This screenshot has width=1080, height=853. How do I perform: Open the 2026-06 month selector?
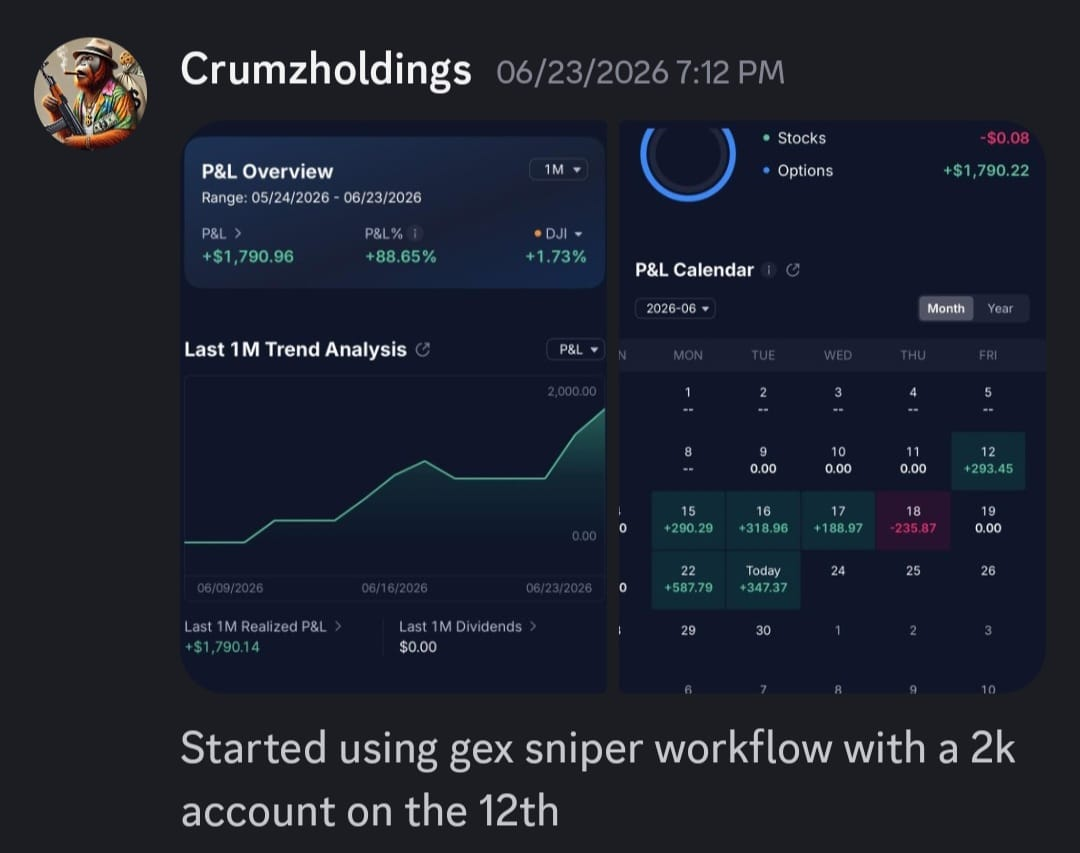pyautogui.click(x=676, y=308)
